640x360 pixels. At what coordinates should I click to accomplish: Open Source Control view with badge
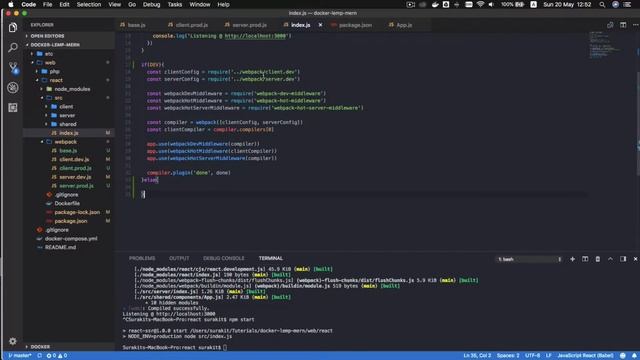(x=13, y=67)
